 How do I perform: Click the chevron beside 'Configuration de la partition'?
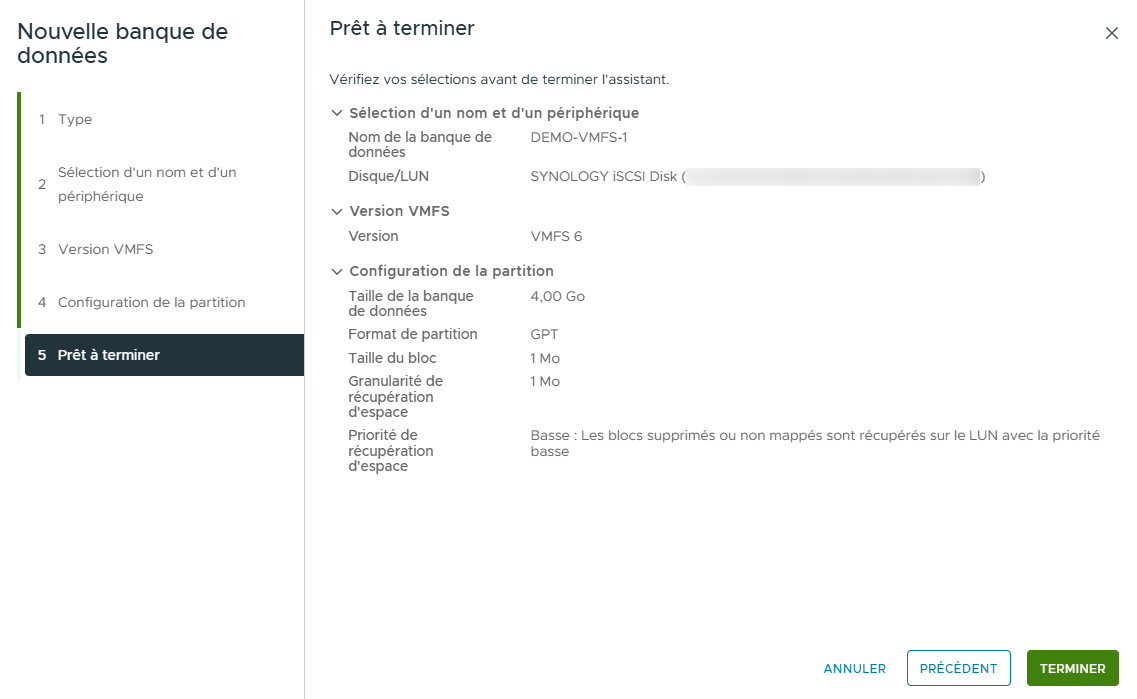pos(337,271)
